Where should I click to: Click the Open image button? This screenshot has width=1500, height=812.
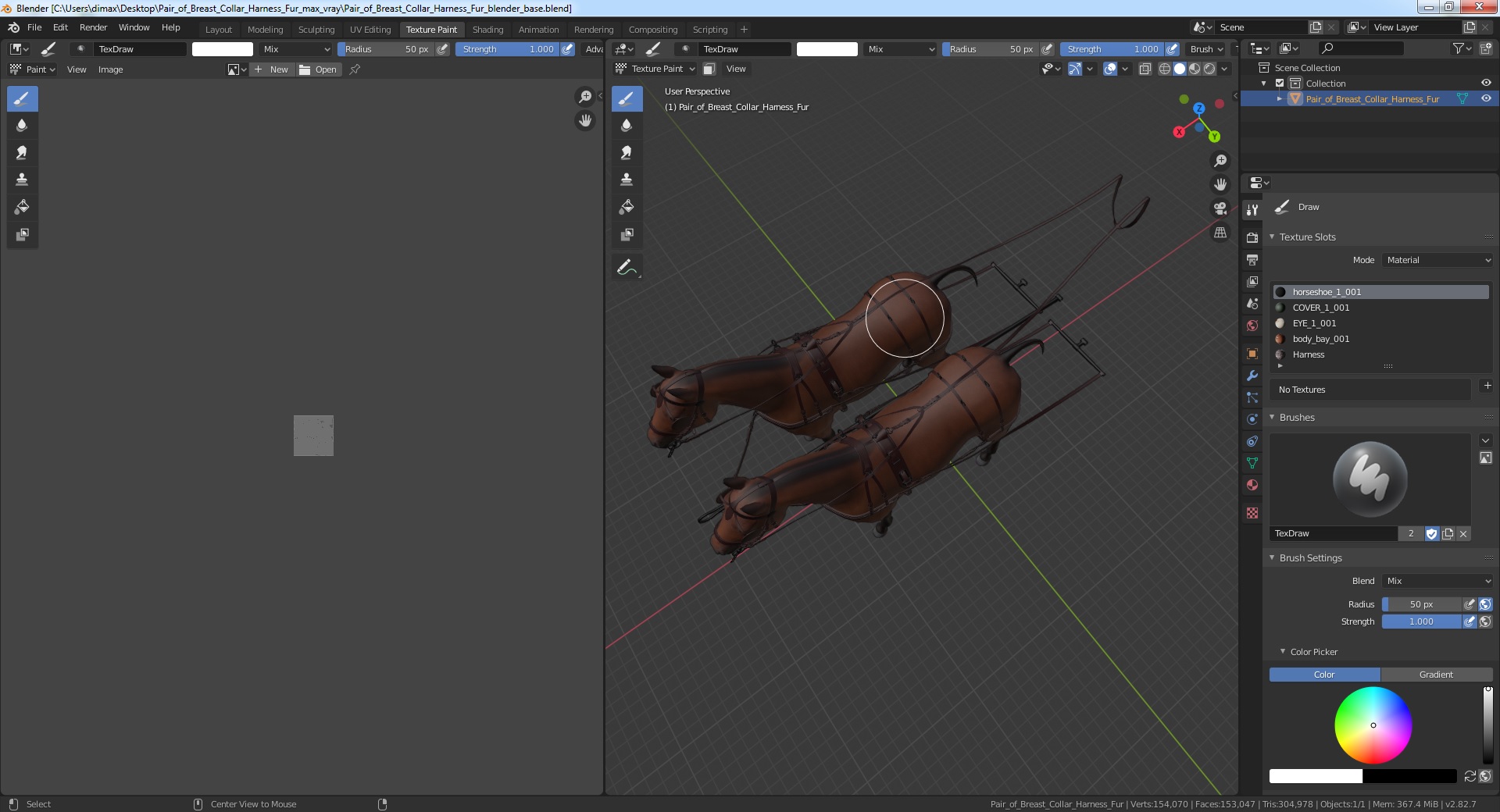pos(318,69)
